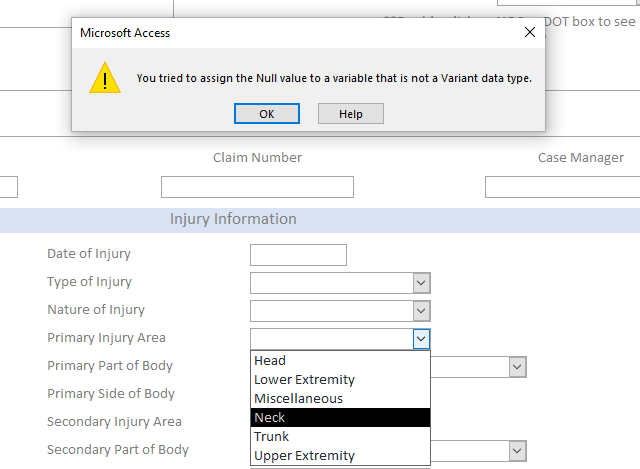Choose Miscellaneous in the injury area list
This screenshot has width=640, height=469.
[x=340, y=398]
